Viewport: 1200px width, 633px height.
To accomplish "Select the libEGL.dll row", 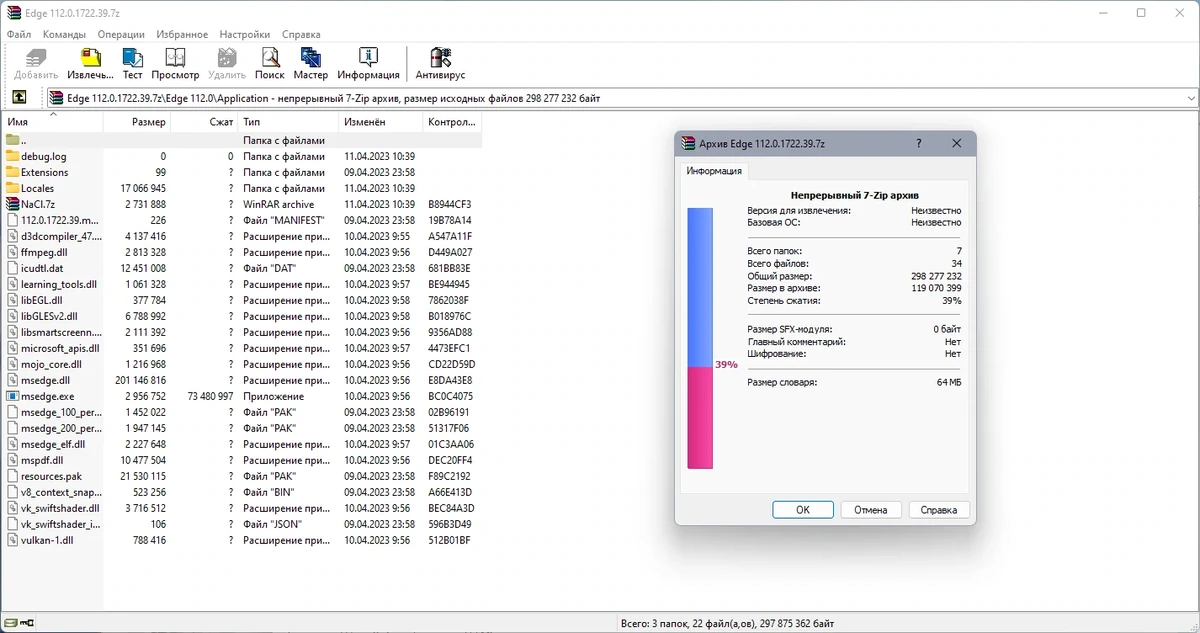I will (240, 300).
